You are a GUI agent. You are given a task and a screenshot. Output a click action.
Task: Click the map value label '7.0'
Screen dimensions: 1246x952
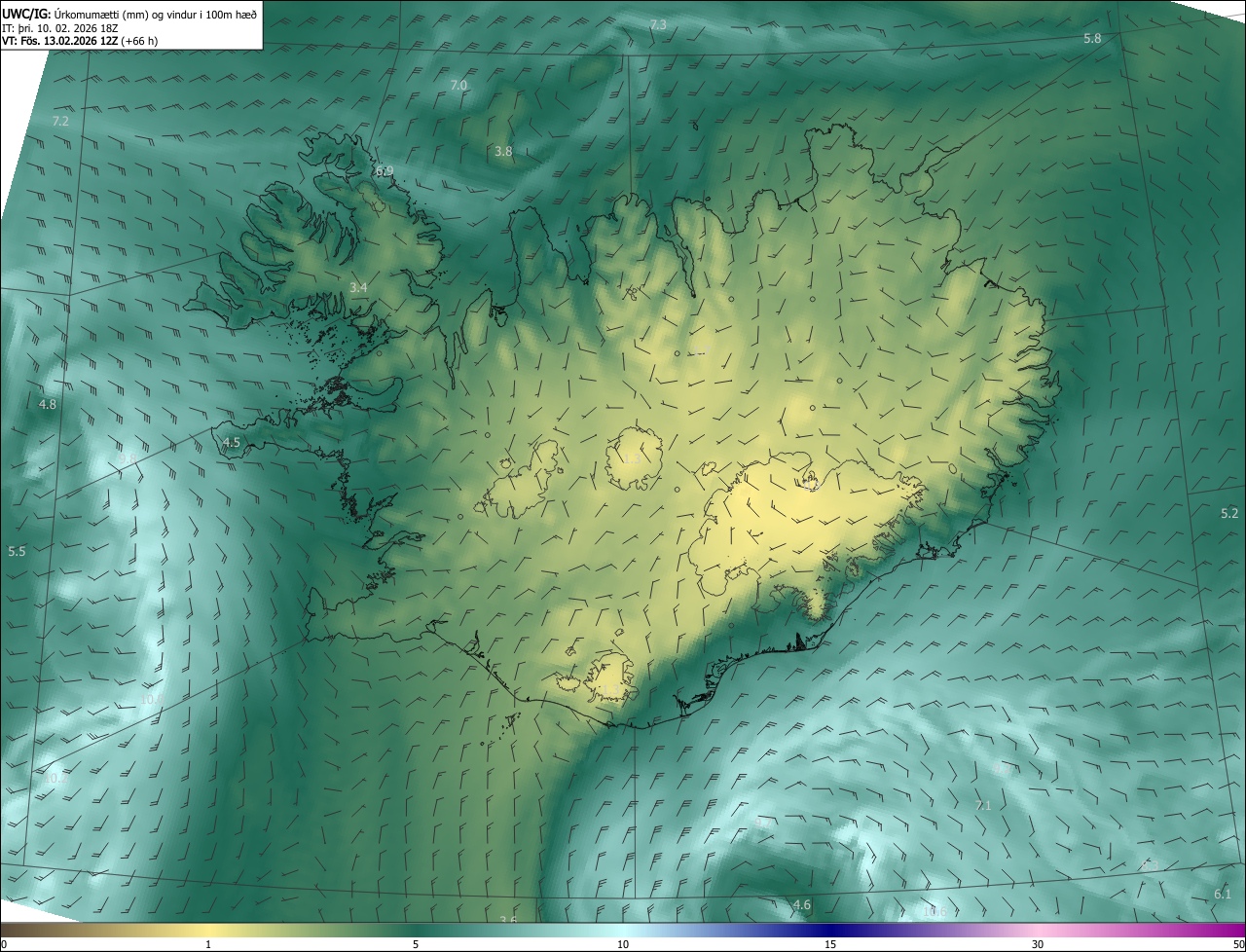[458, 86]
